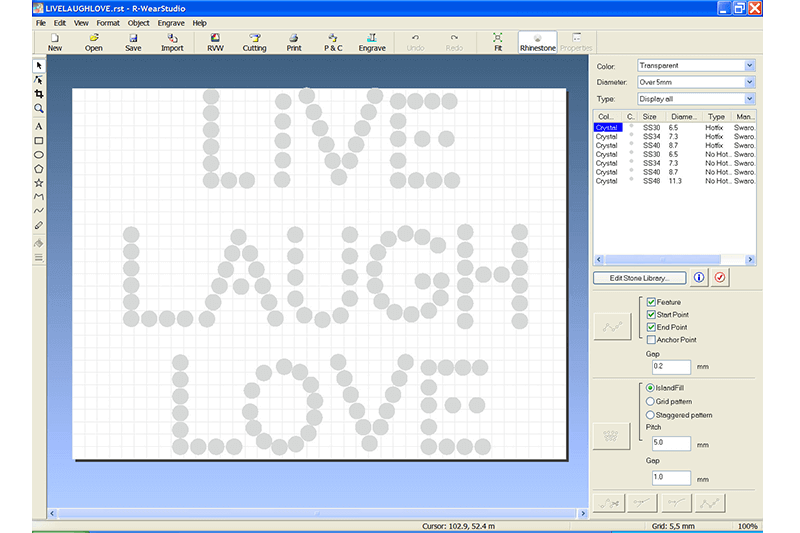Select the Staggered pattern radio button

[651, 414]
